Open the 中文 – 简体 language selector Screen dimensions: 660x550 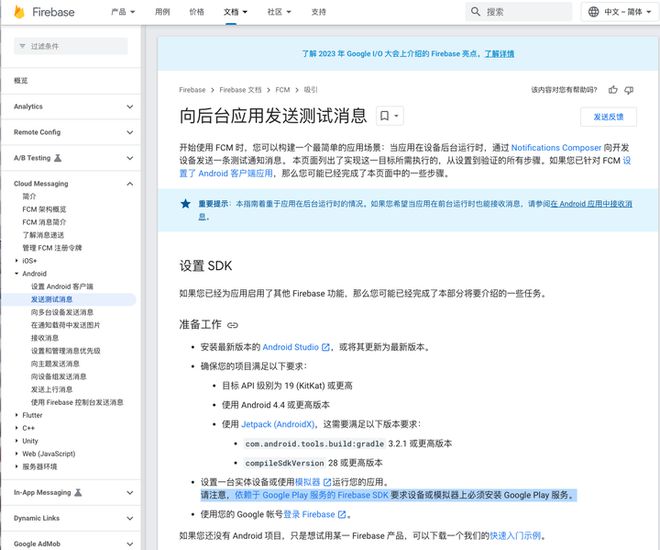(620, 12)
